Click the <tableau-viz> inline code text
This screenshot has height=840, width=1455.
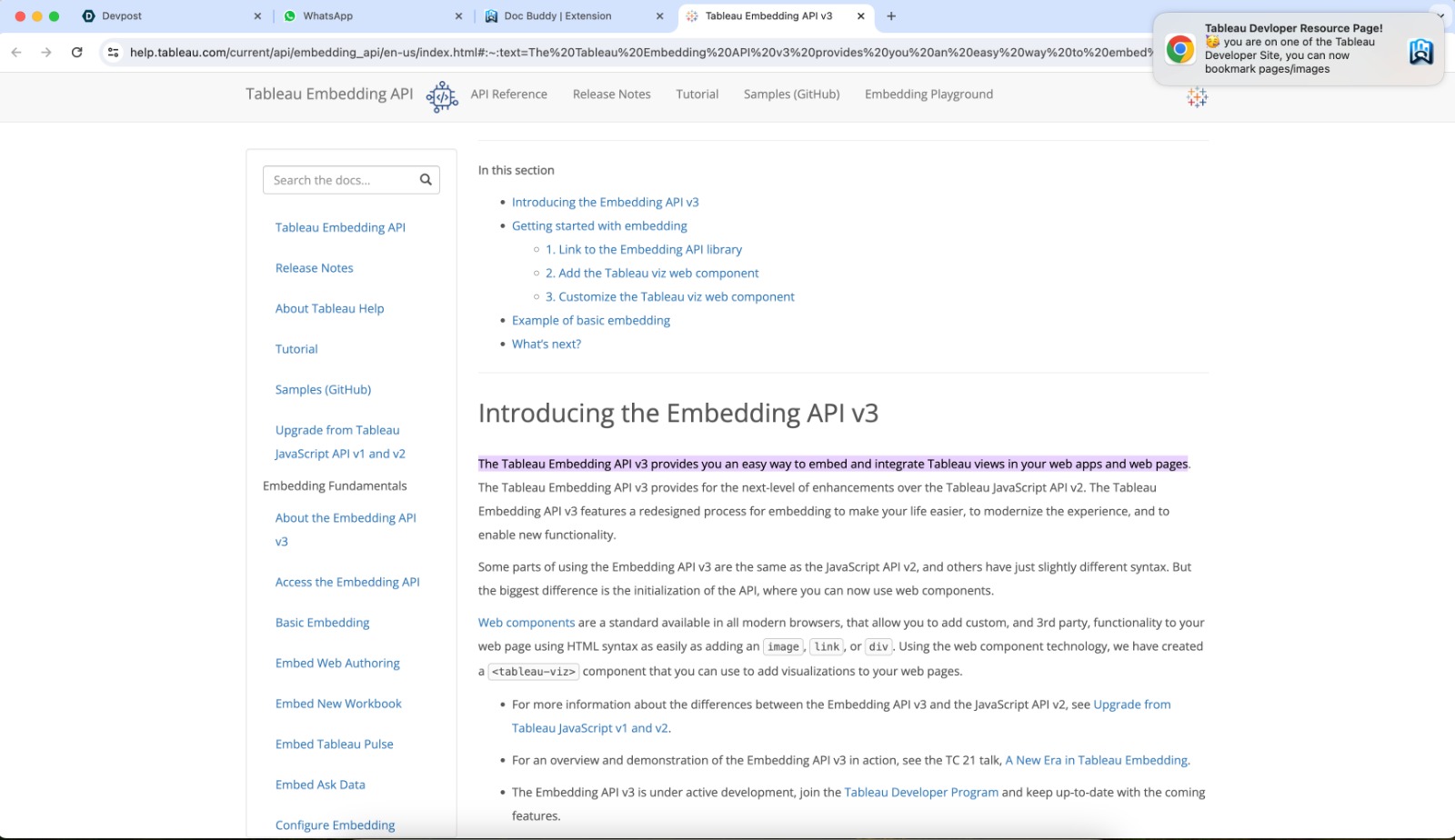click(534, 672)
